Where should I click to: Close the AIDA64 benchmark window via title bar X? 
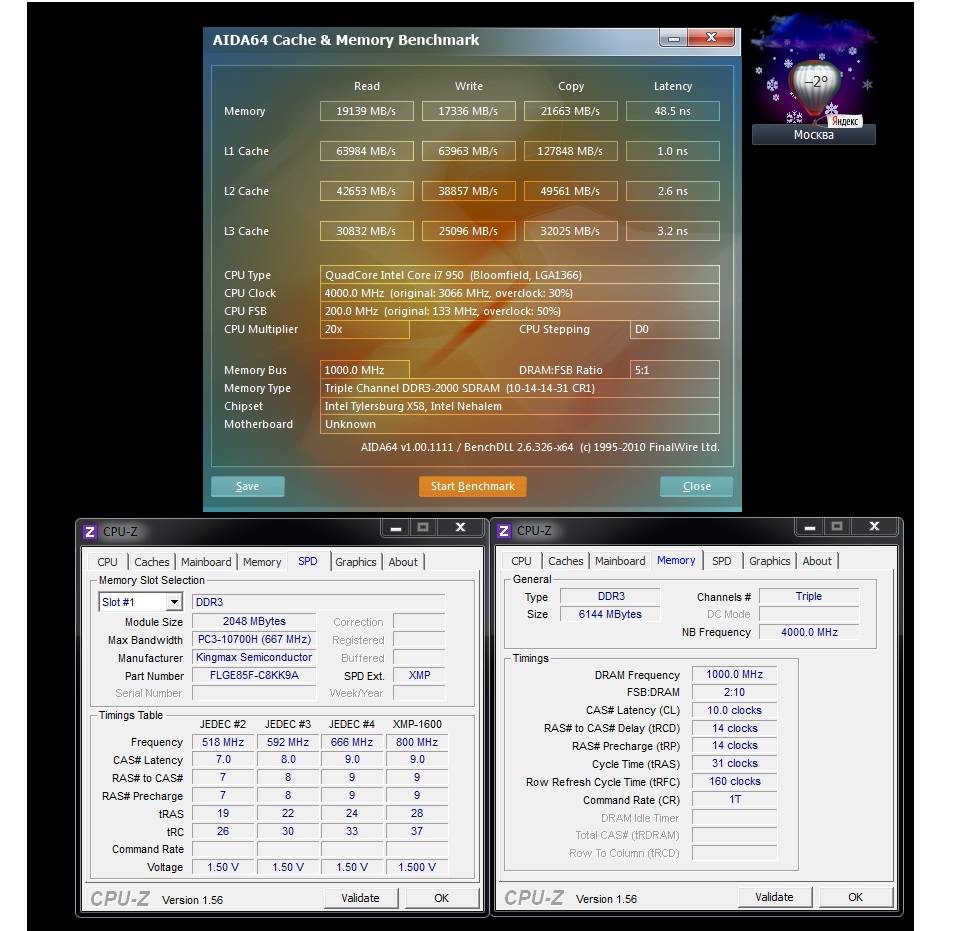711,37
